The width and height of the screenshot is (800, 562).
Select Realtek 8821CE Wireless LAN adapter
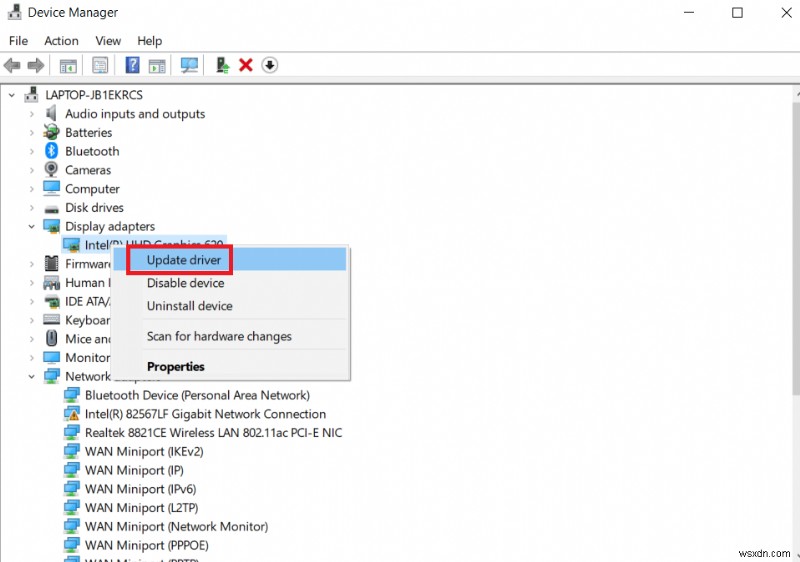tap(213, 433)
